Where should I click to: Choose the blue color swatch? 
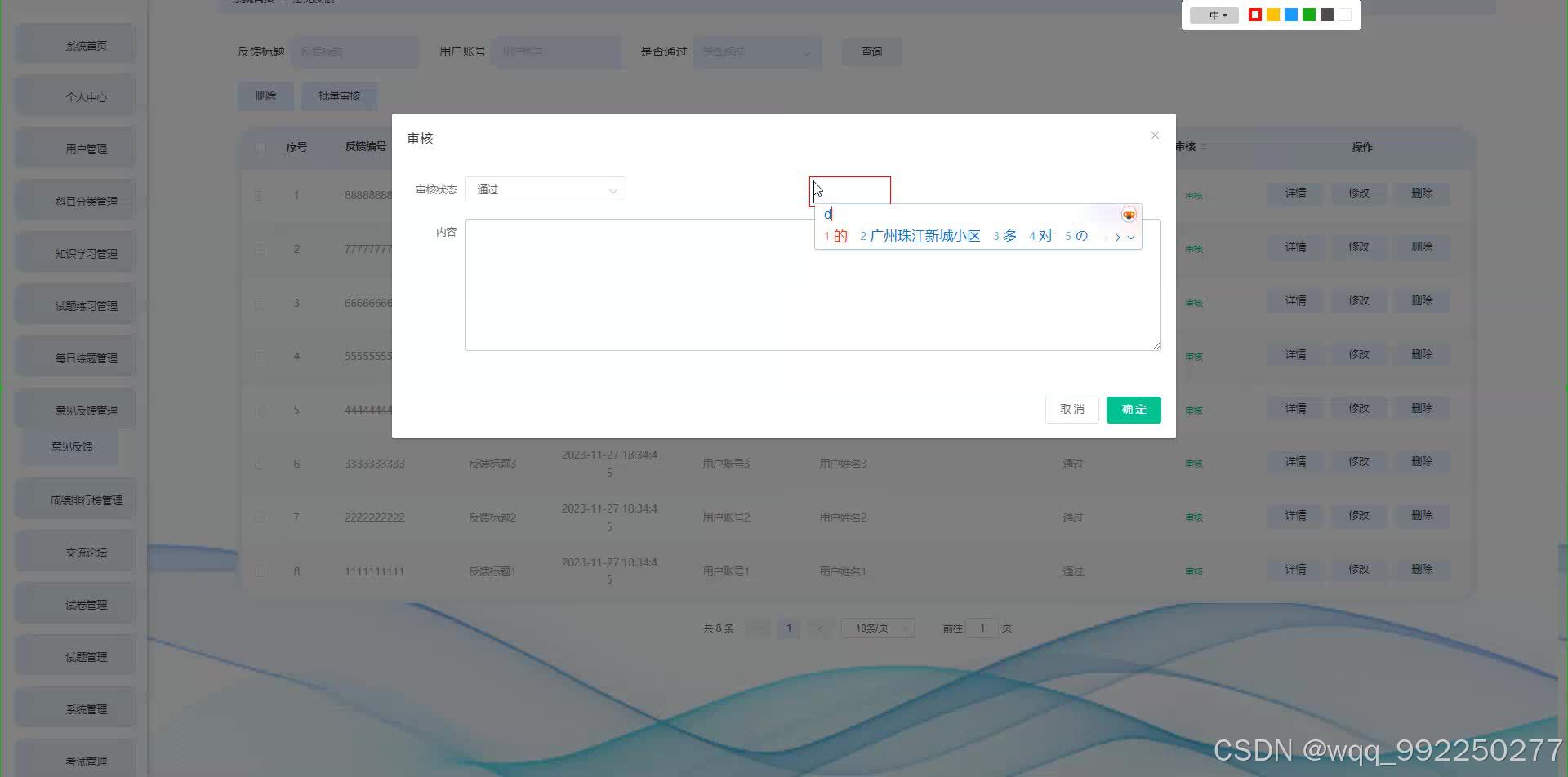point(1291,15)
